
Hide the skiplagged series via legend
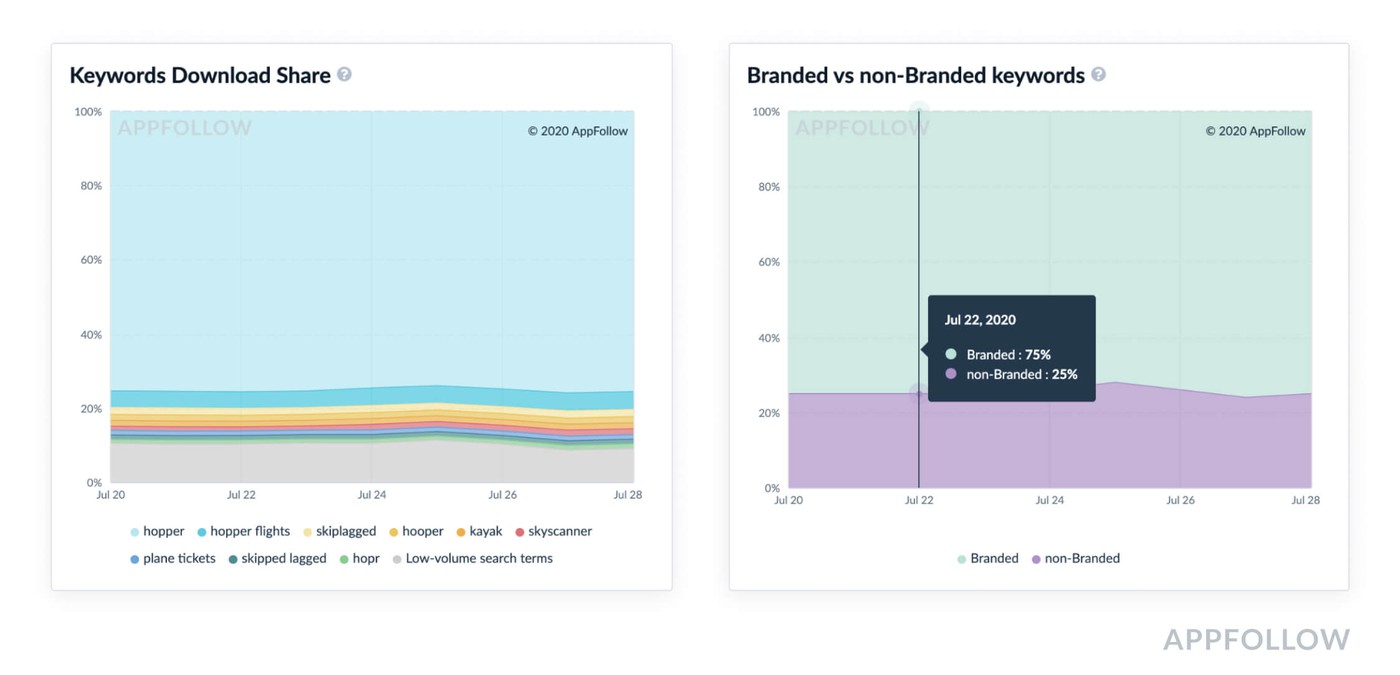tap(339, 532)
